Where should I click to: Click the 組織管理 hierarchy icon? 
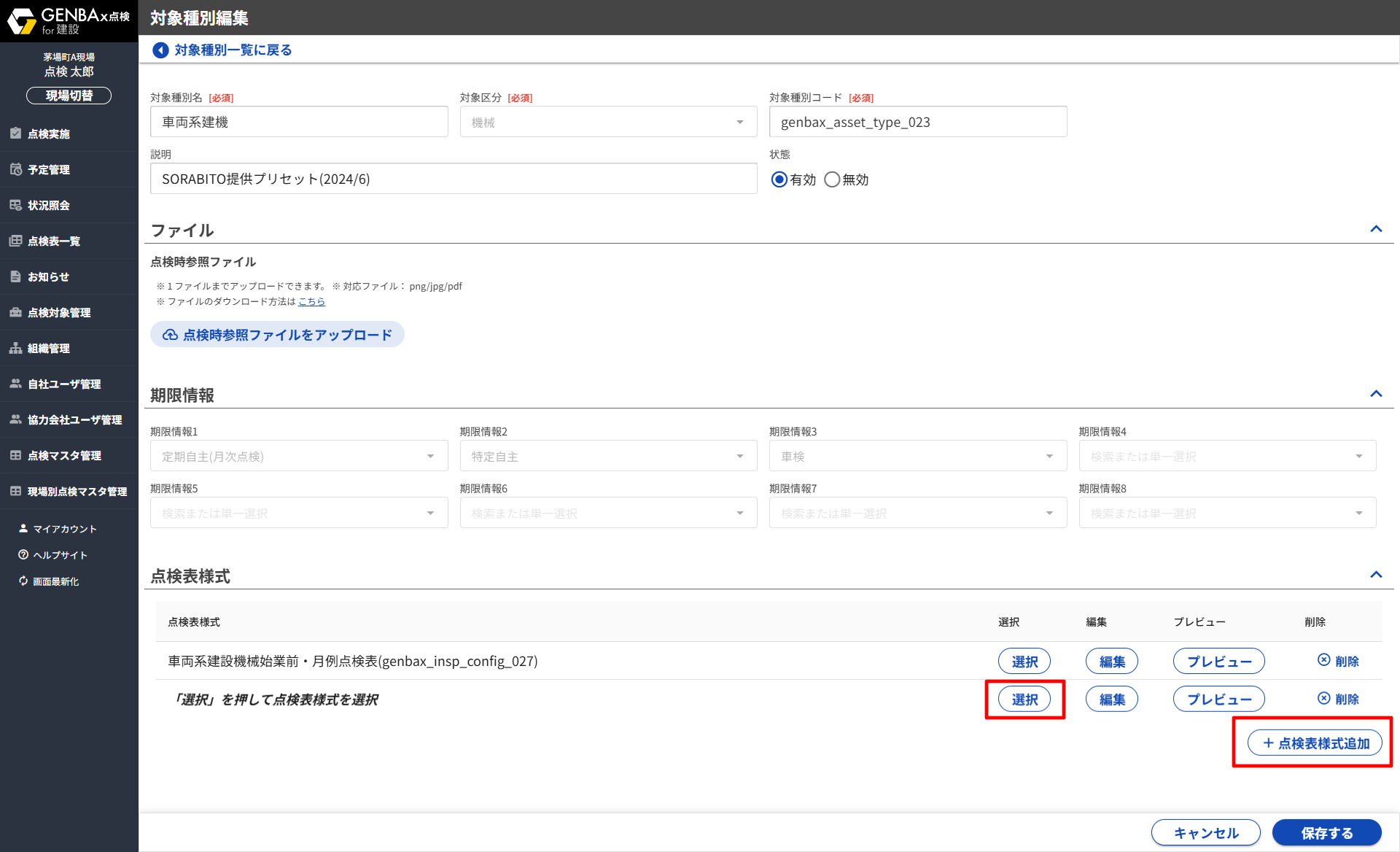tap(15, 348)
